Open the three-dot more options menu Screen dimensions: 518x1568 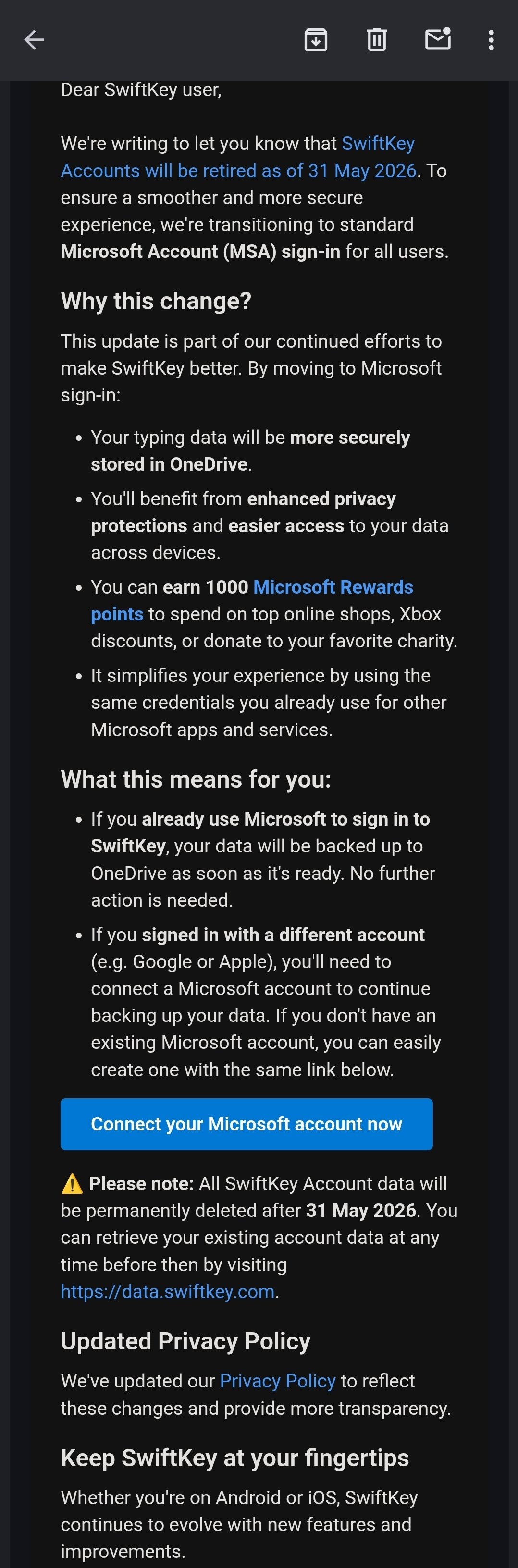click(491, 40)
